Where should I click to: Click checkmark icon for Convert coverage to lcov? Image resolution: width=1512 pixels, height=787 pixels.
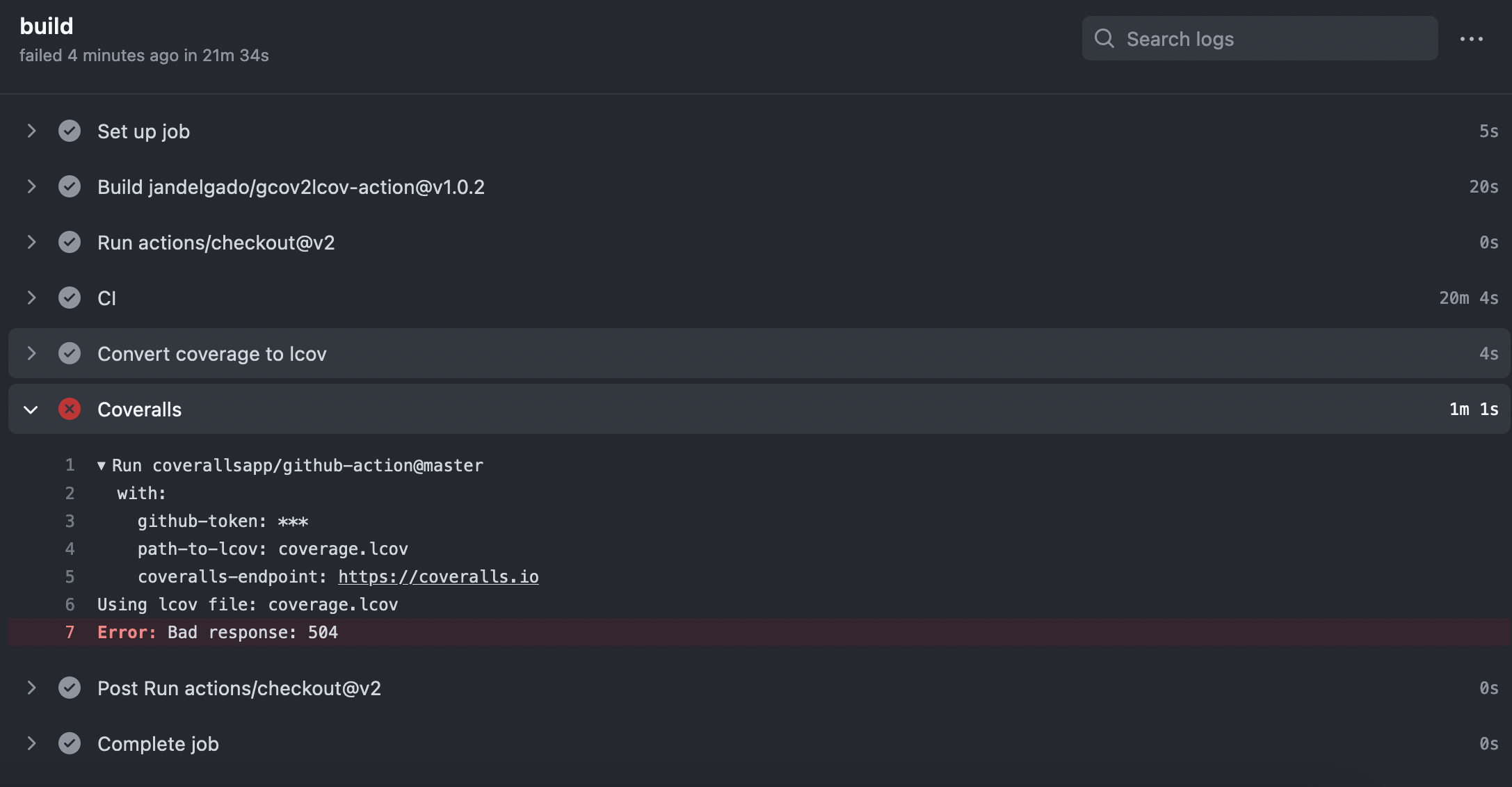pos(70,353)
